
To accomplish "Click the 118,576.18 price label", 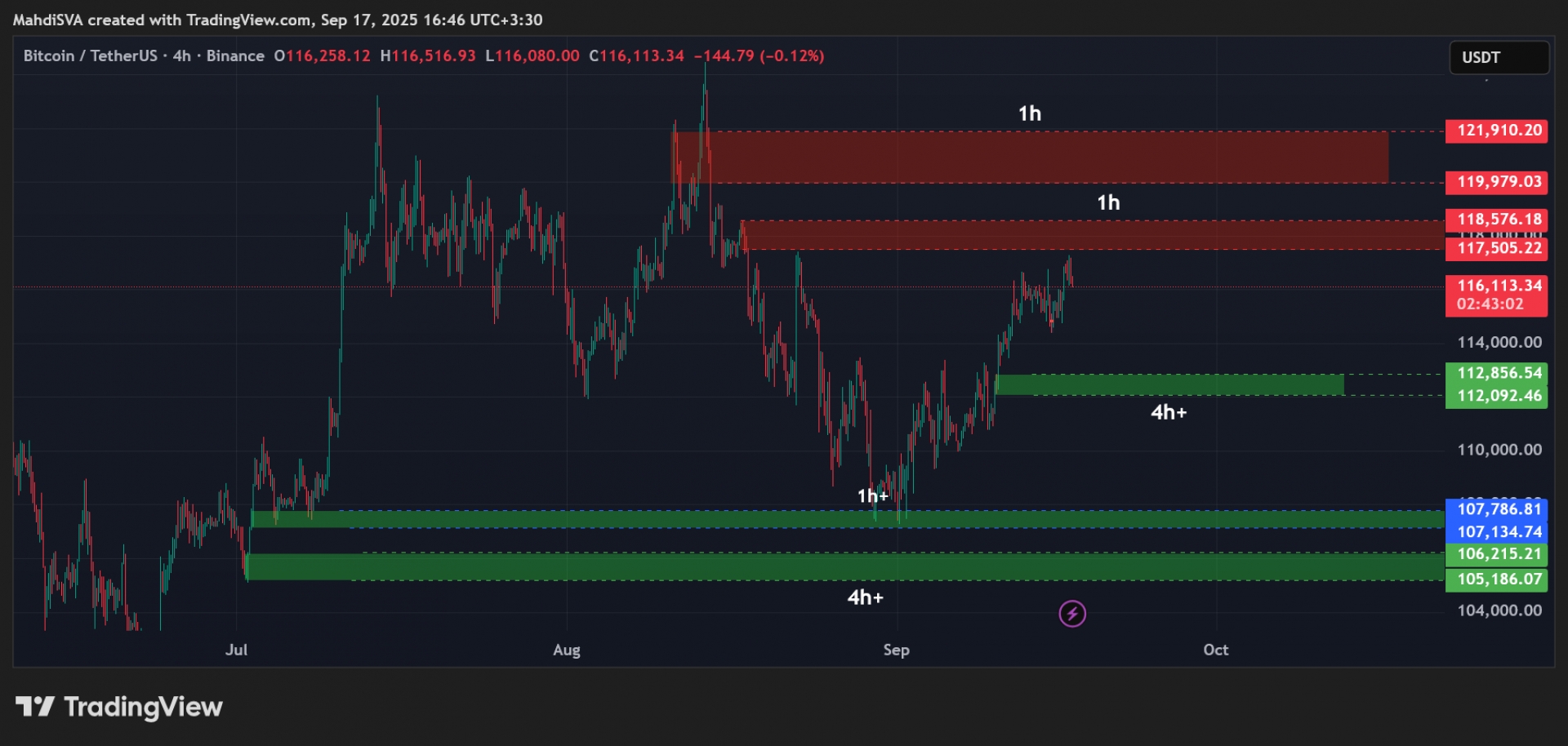I will 1495,220.
